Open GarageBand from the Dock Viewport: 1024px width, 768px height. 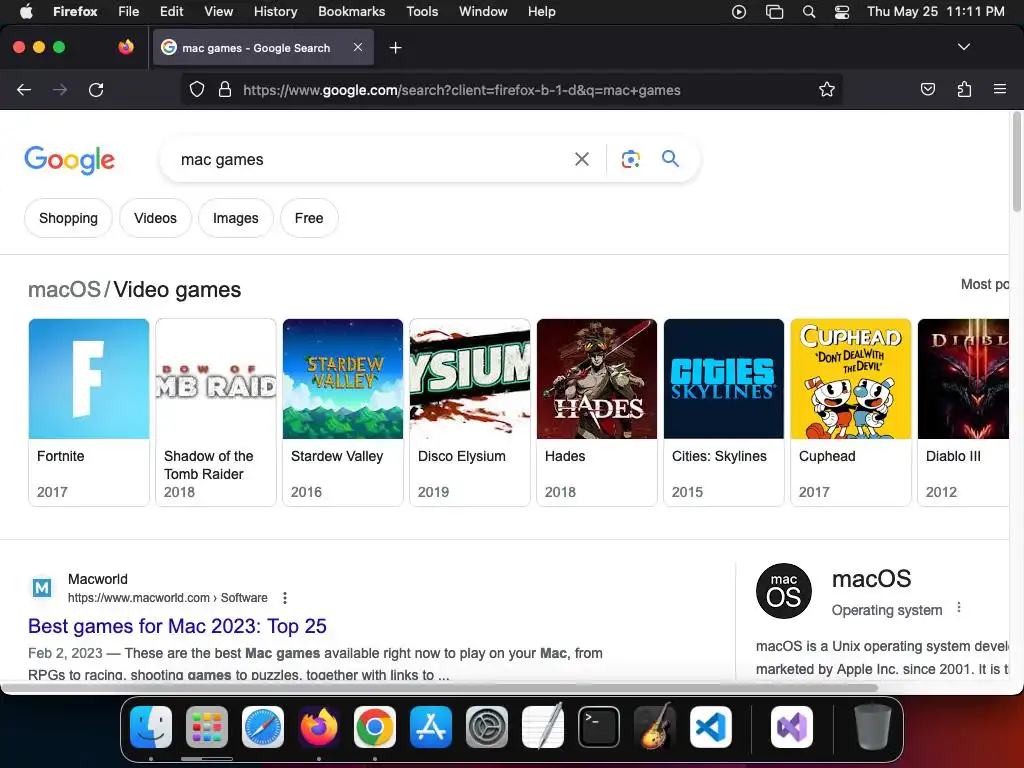pos(655,727)
